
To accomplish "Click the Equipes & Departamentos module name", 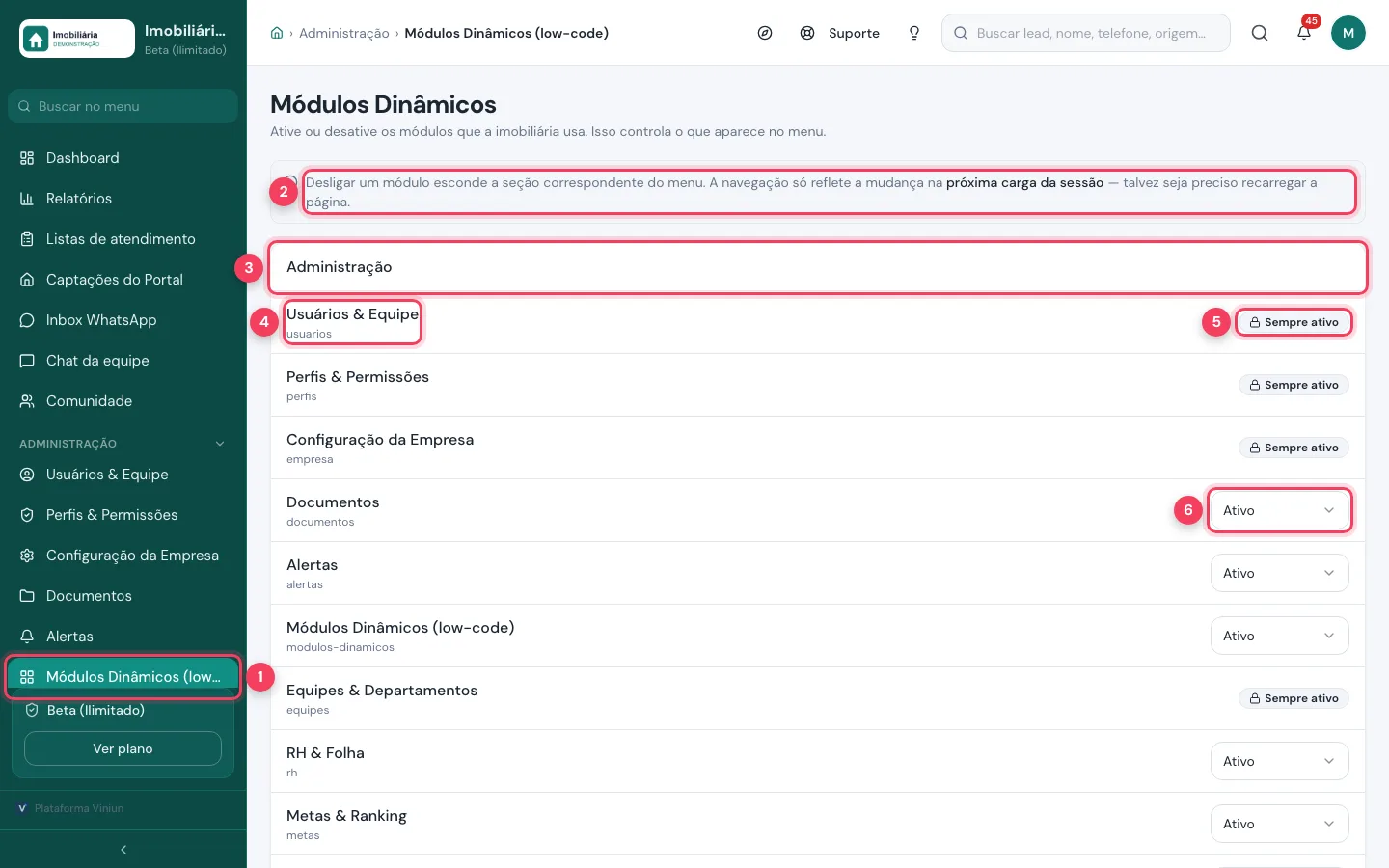I will [x=382, y=691].
